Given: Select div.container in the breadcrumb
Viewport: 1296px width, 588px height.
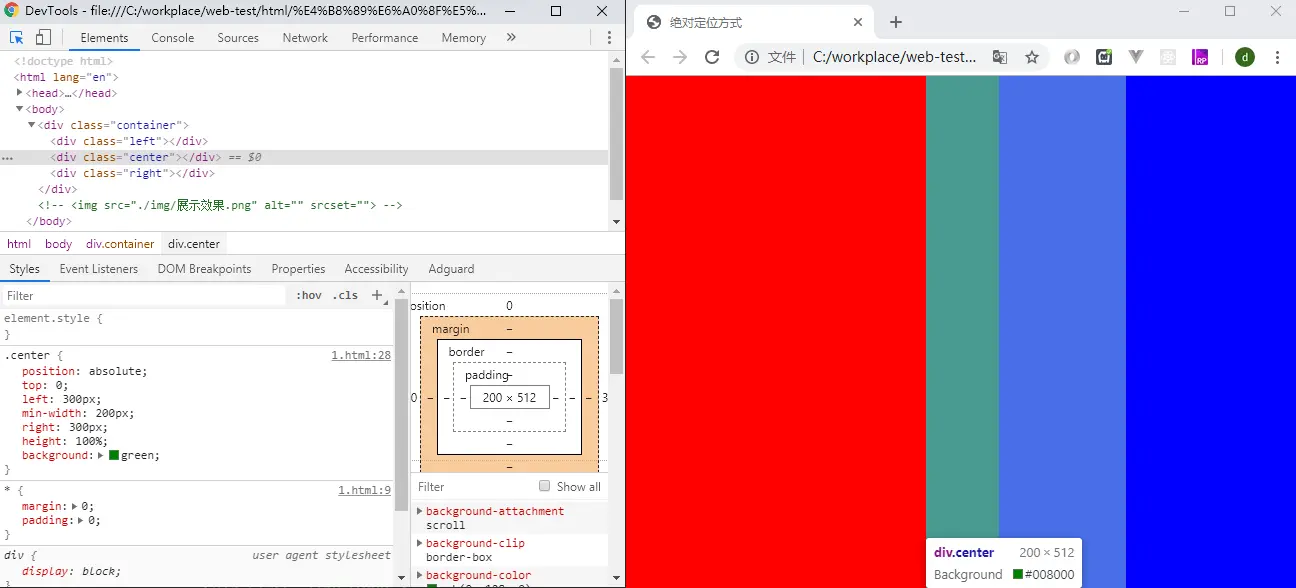Looking at the screenshot, I should [x=120, y=244].
